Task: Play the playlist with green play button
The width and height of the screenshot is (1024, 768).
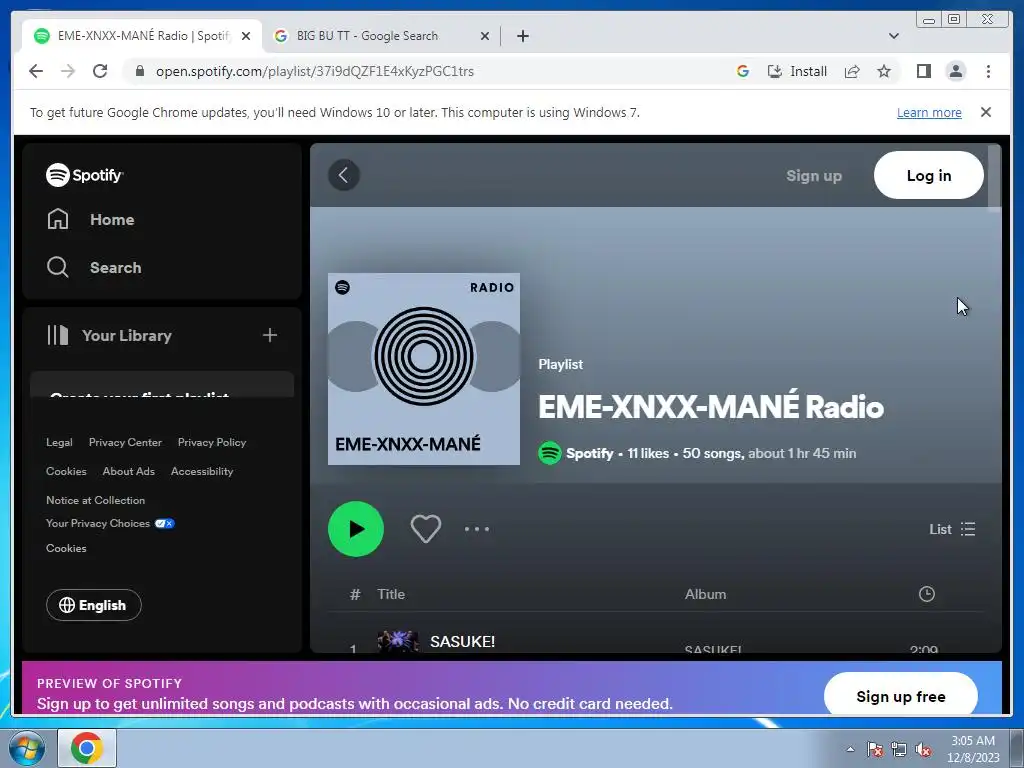Action: pyautogui.click(x=356, y=529)
